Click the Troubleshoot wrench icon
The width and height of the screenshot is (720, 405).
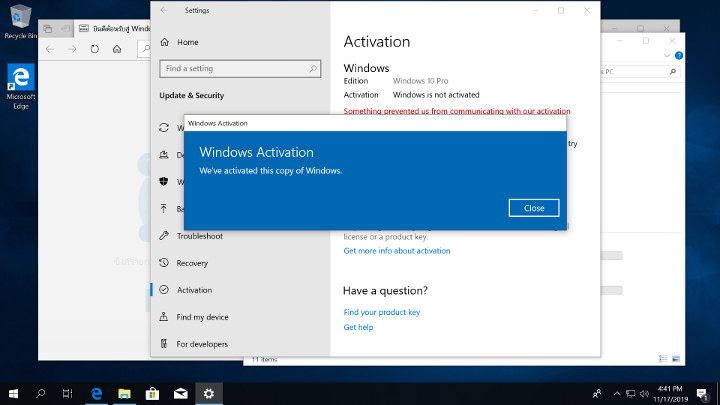[164, 236]
